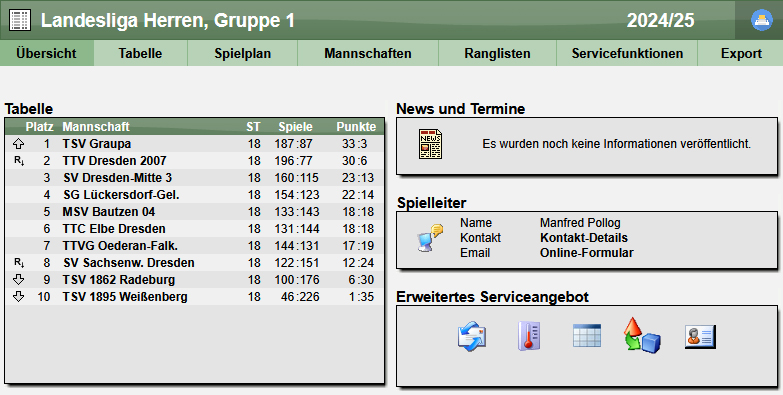The width and height of the screenshot is (783, 395).
Task: Open the Ranglisten tab
Action: 497,53
